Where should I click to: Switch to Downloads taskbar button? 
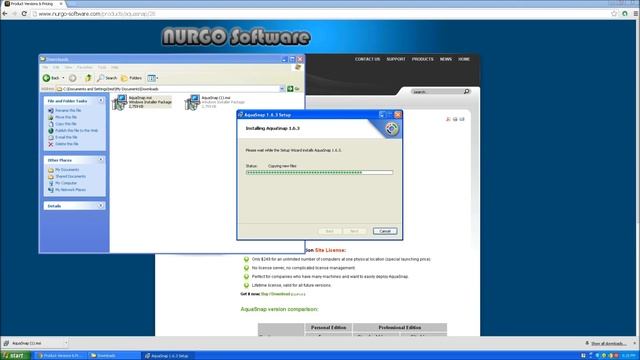click(x=114, y=356)
